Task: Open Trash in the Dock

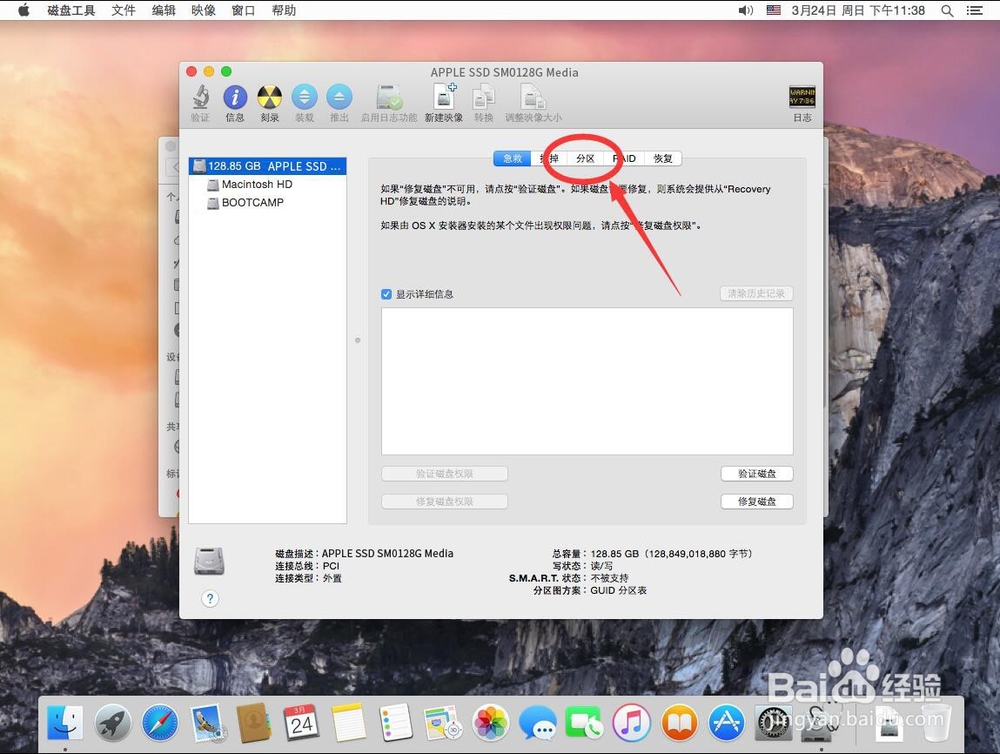Action: [935, 723]
